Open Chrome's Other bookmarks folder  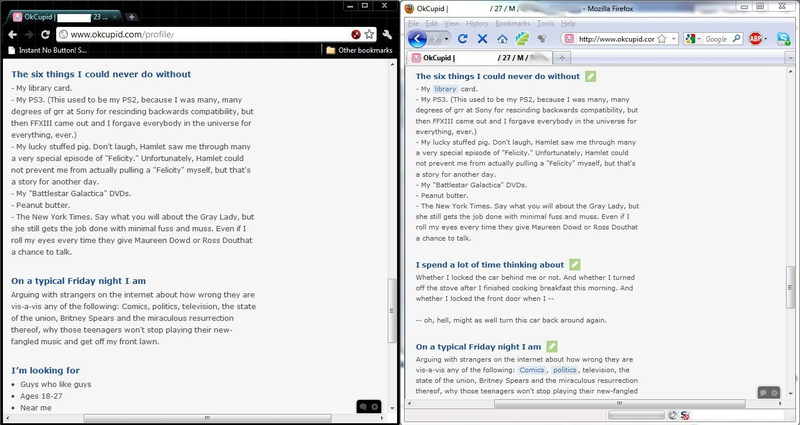pos(359,50)
